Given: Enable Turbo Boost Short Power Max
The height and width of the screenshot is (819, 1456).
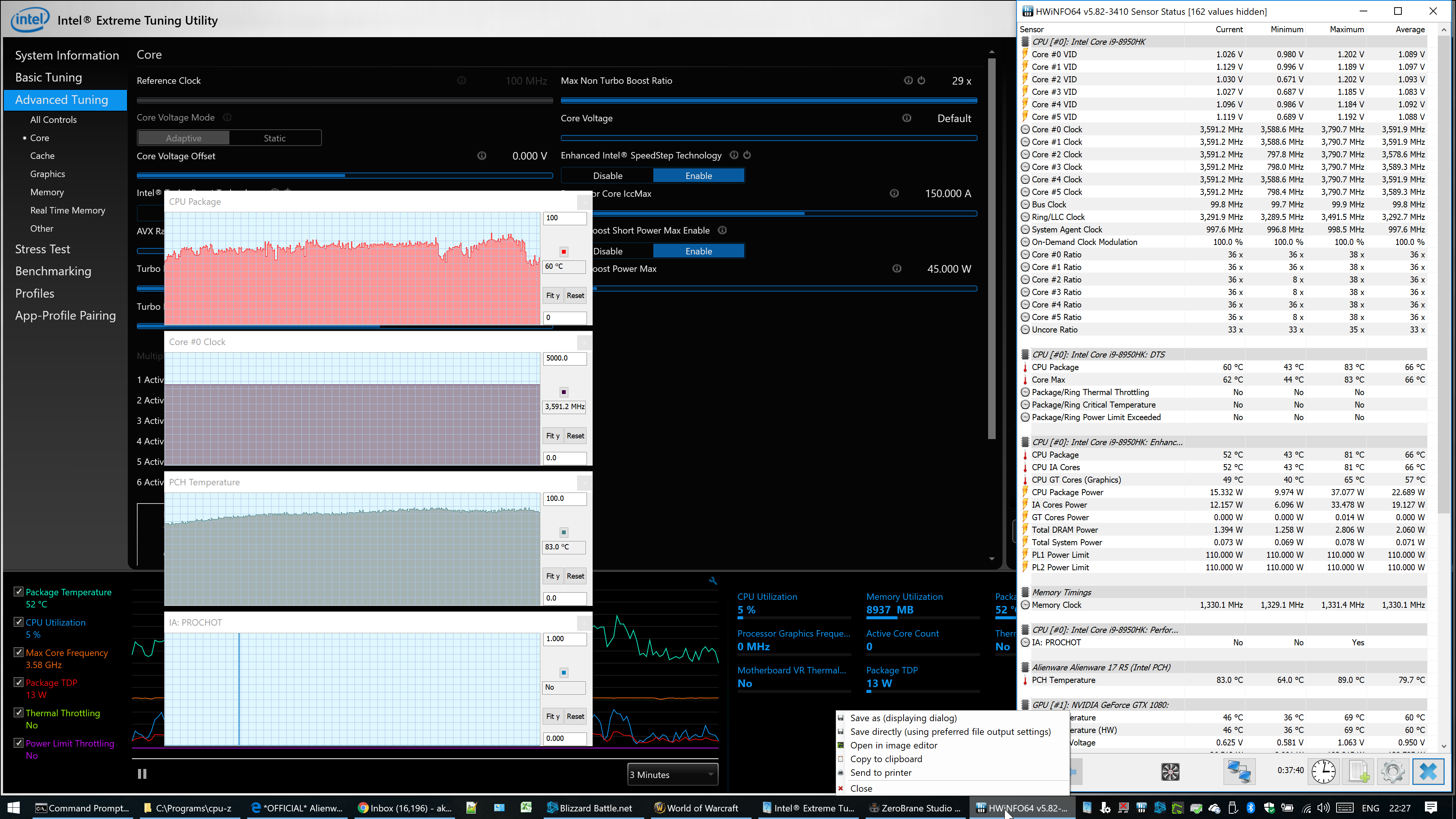Looking at the screenshot, I should (x=698, y=251).
